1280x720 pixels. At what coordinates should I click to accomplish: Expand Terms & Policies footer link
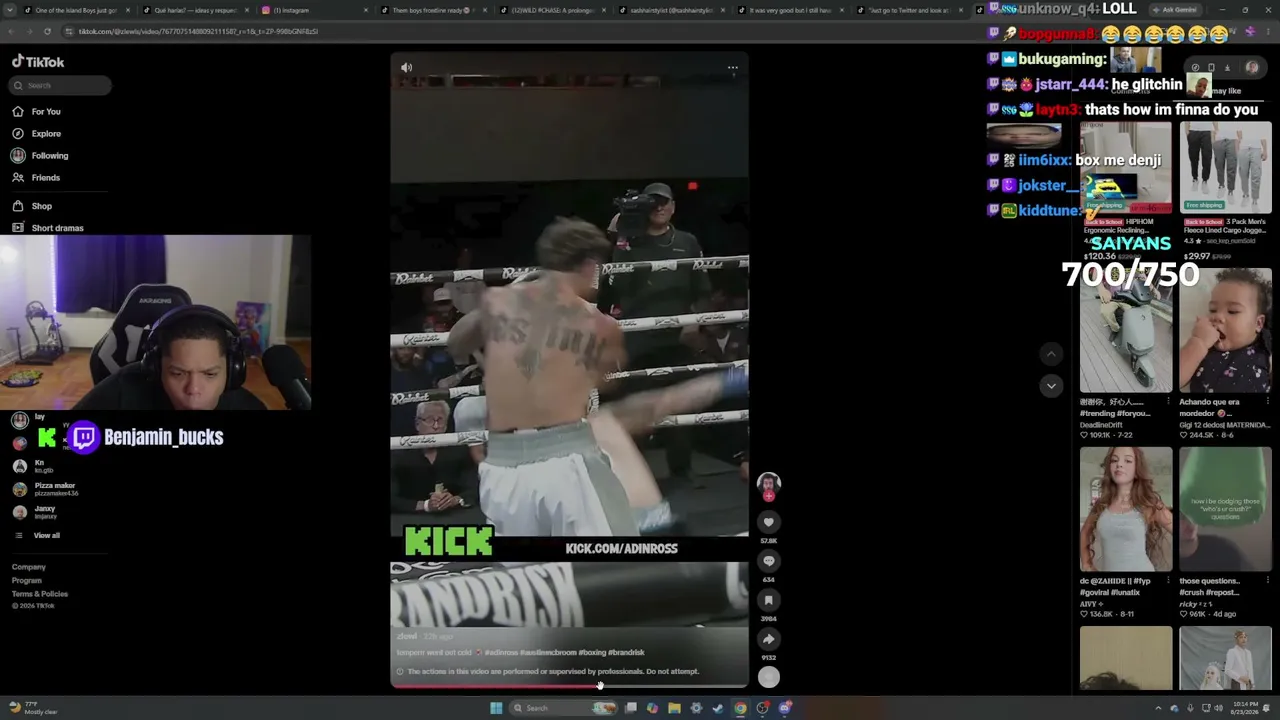pos(40,594)
